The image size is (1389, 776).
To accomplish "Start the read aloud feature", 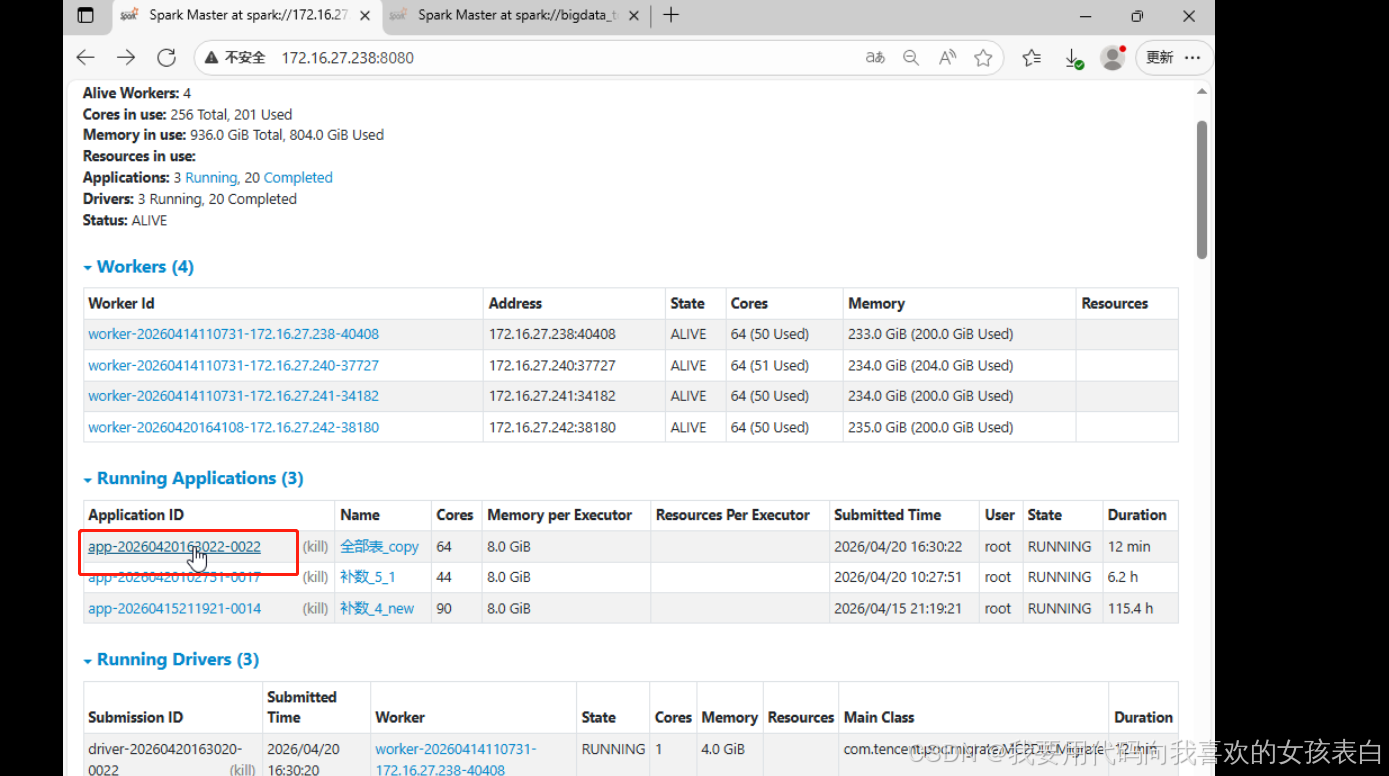I will tap(947, 58).
